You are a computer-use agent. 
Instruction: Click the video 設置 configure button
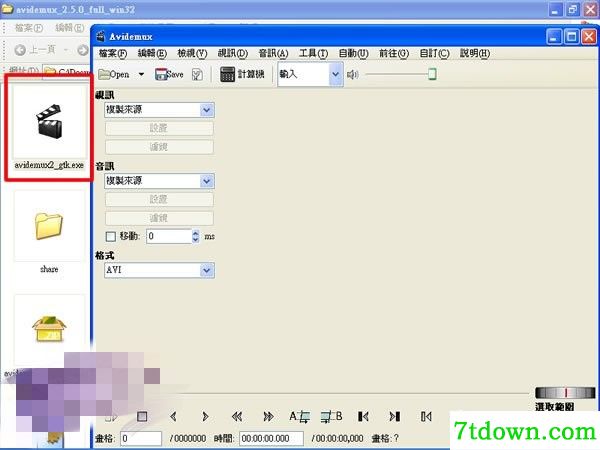[159, 128]
